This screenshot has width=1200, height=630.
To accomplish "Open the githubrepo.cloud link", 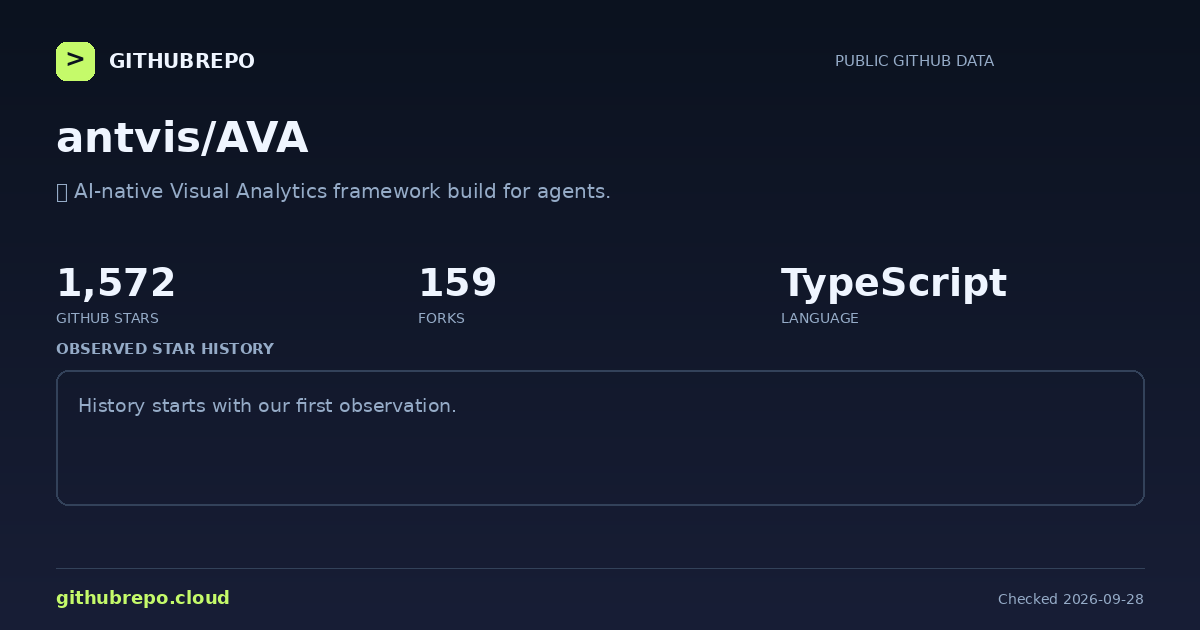I will coord(143,598).
